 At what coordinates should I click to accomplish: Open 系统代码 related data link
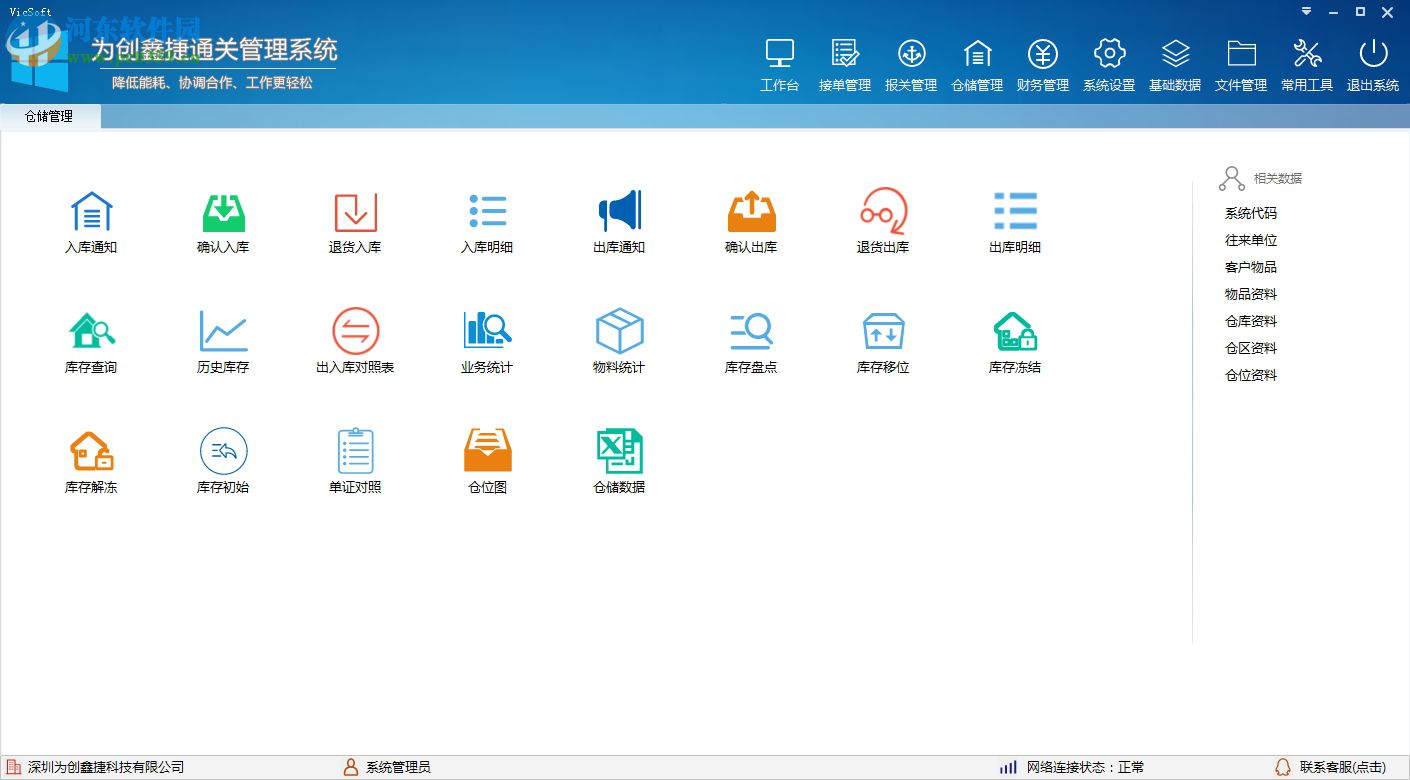(x=1251, y=213)
